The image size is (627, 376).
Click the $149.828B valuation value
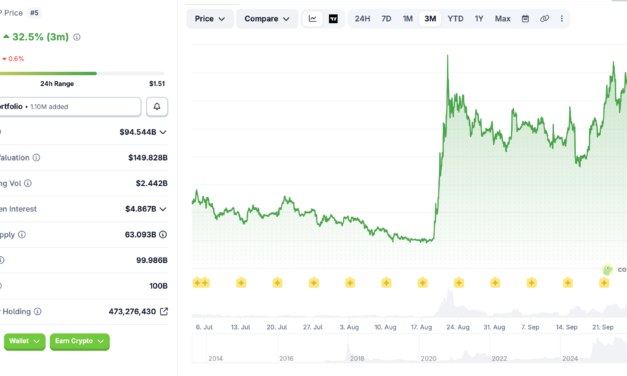pos(148,158)
